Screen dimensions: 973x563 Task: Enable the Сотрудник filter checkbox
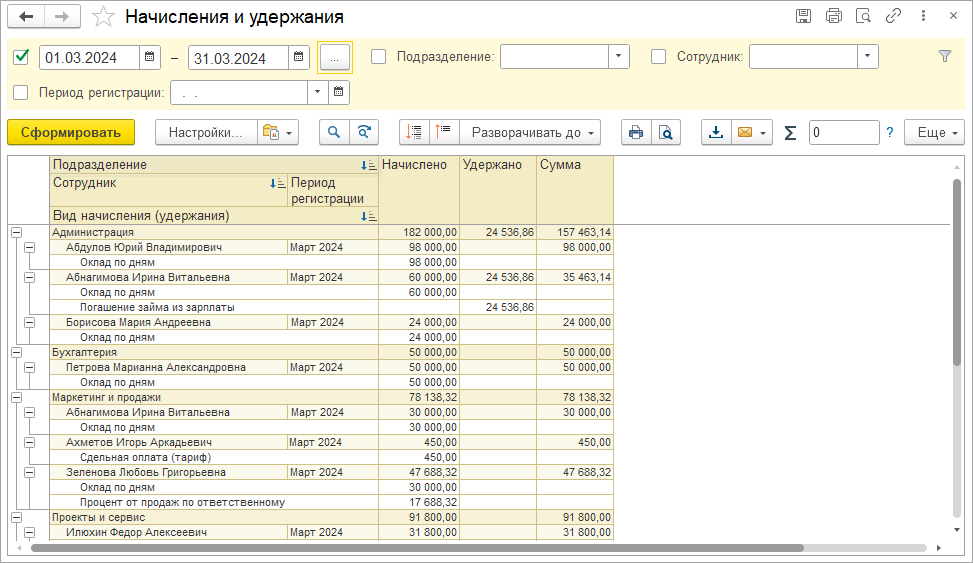click(658, 57)
